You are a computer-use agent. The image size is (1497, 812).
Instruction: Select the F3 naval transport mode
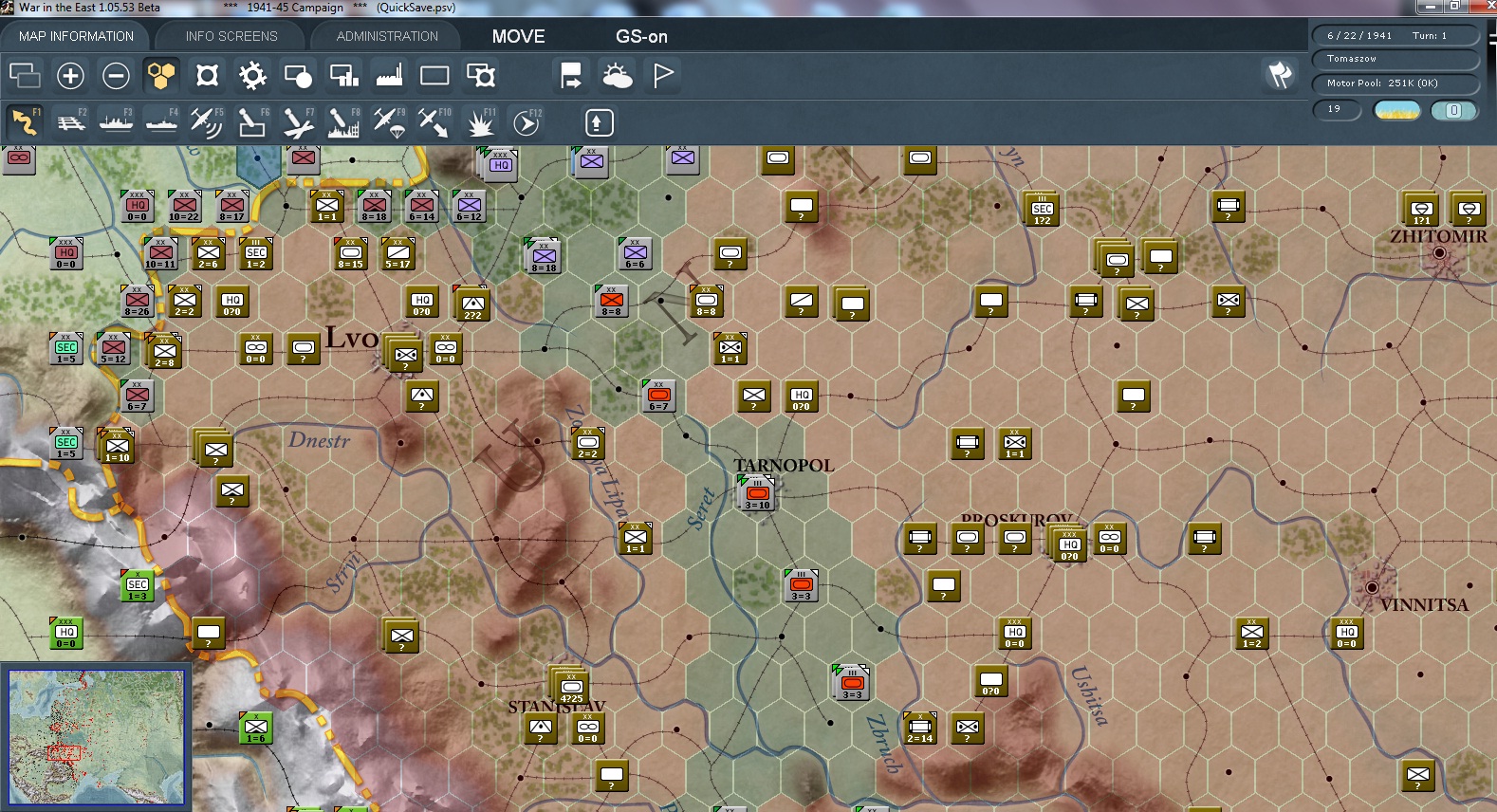pyautogui.click(x=117, y=122)
